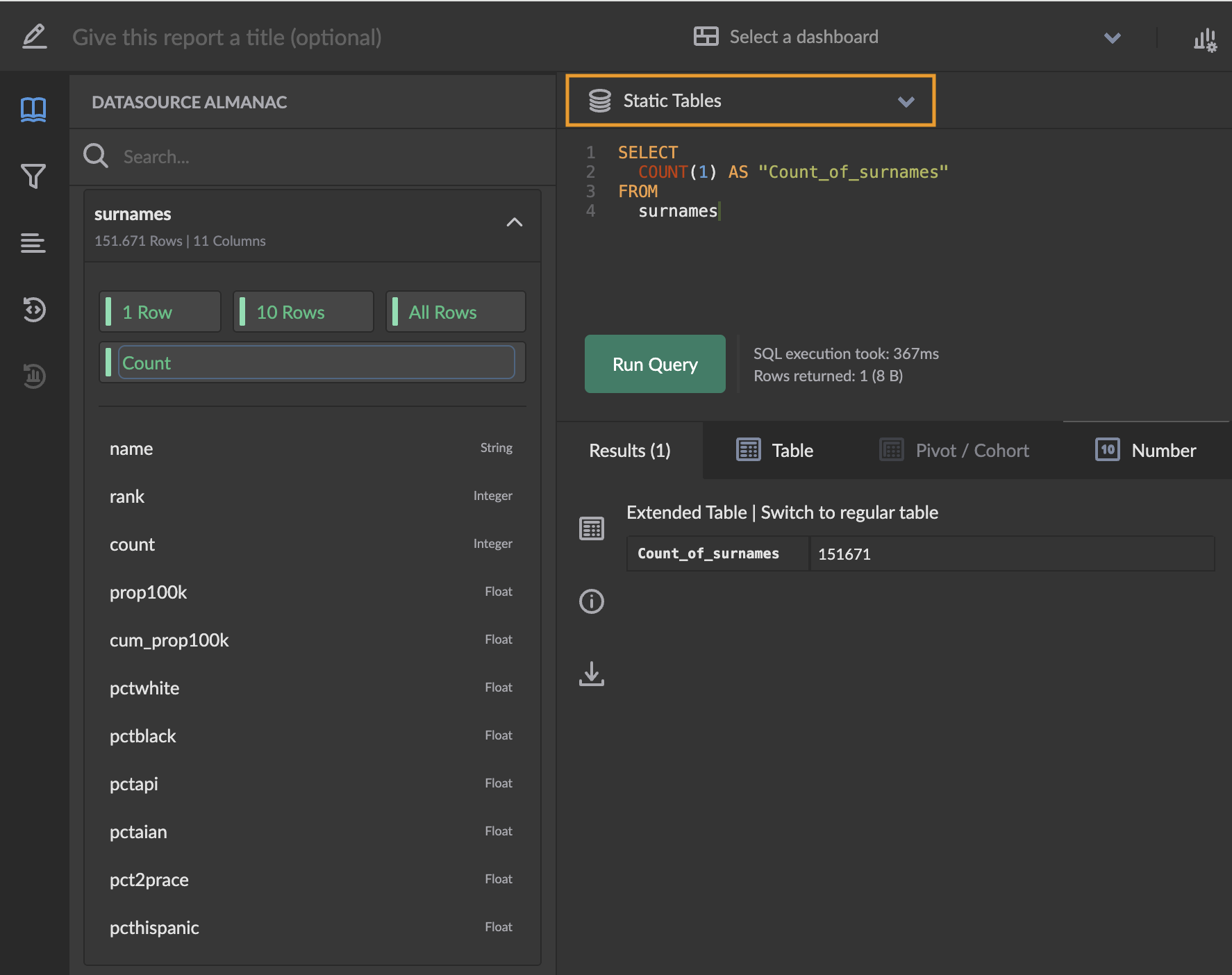
Task: Click Switch to regular table link
Action: tap(849, 512)
